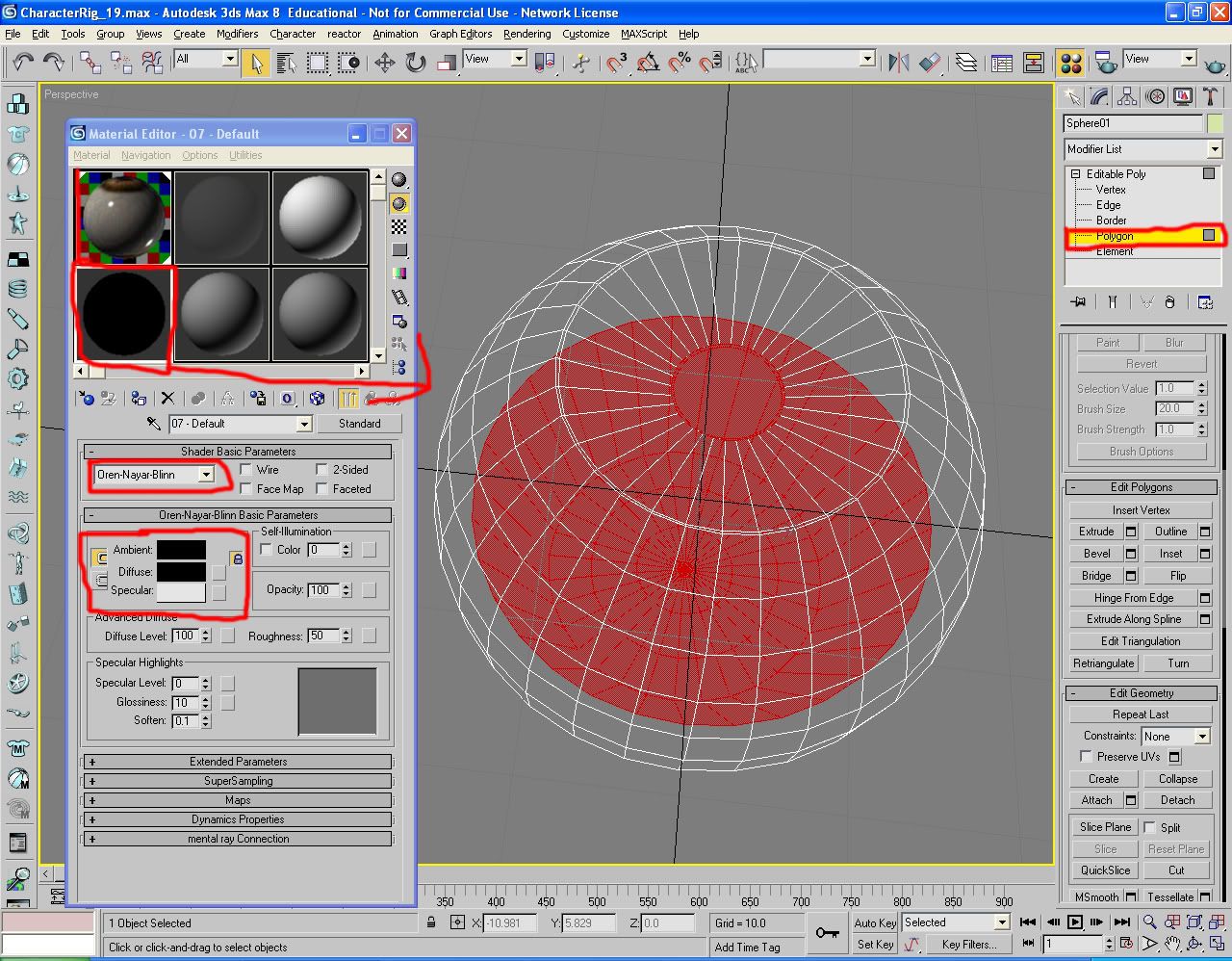The height and width of the screenshot is (961, 1232).
Task: Open the Rendering menu
Action: (x=526, y=34)
